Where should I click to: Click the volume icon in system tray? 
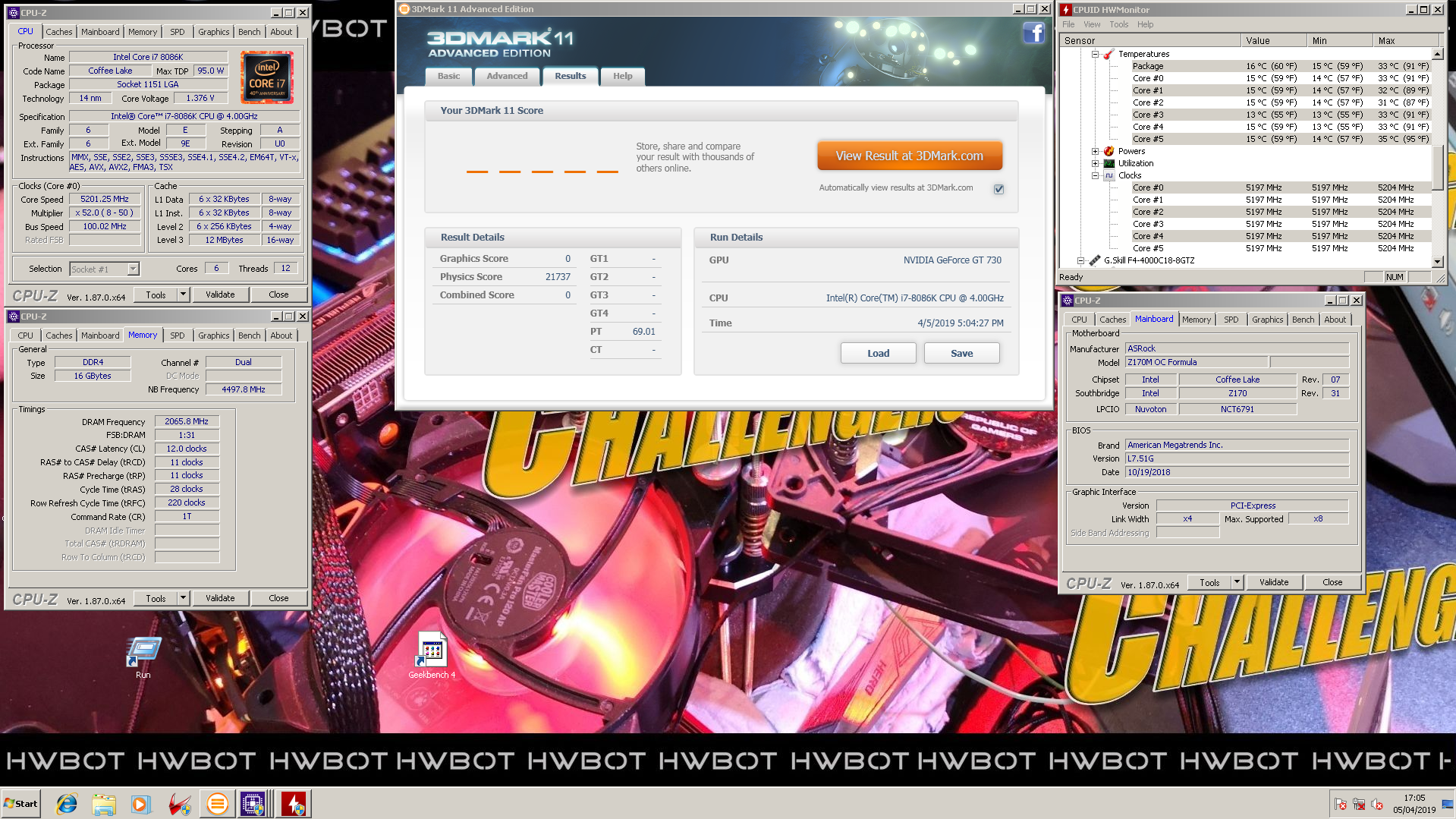[1377, 804]
